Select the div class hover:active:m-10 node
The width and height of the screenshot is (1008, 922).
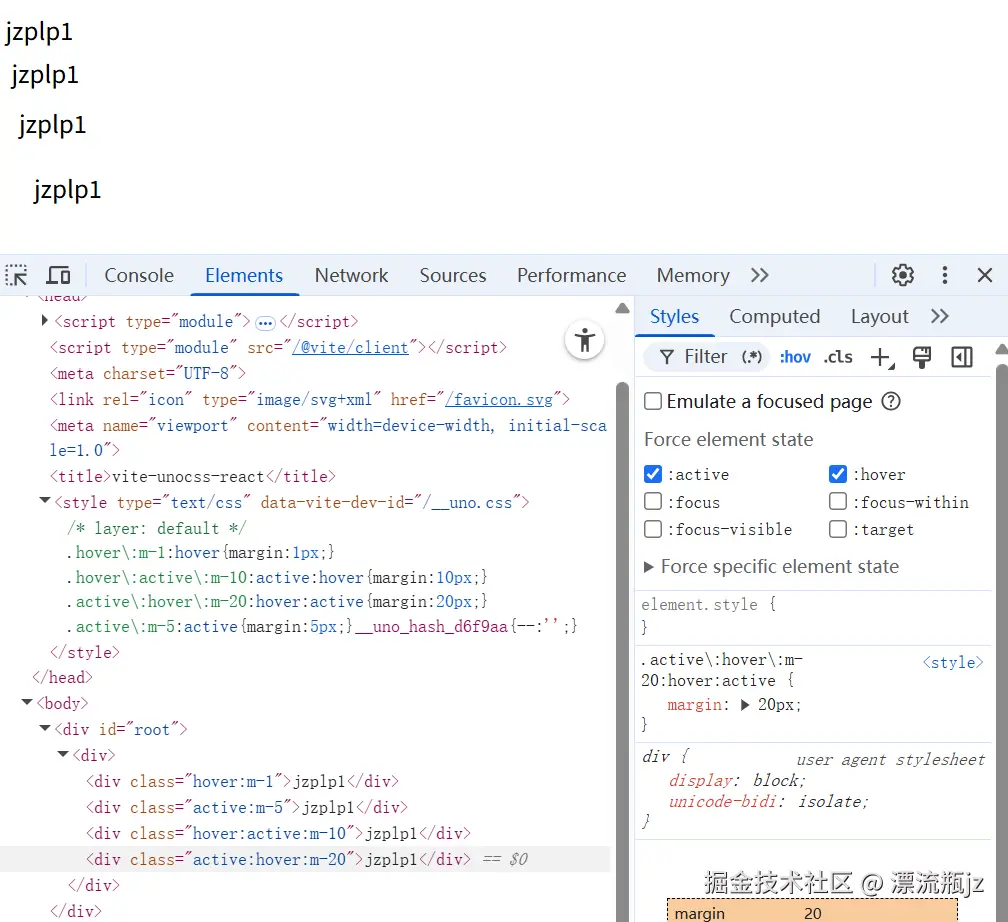pyautogui.click(x=278, y=833)
